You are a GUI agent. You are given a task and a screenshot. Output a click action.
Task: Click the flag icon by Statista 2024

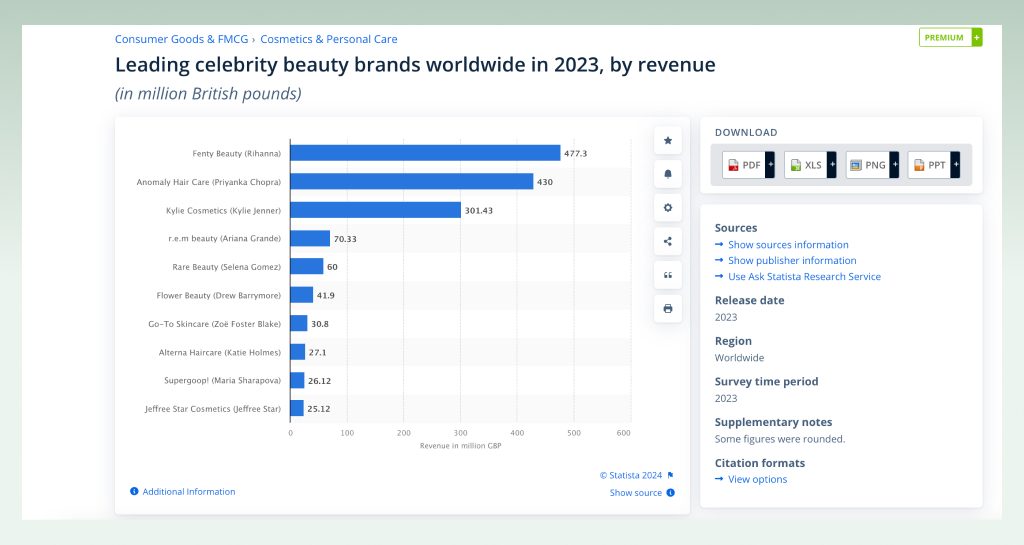[670, 475]
